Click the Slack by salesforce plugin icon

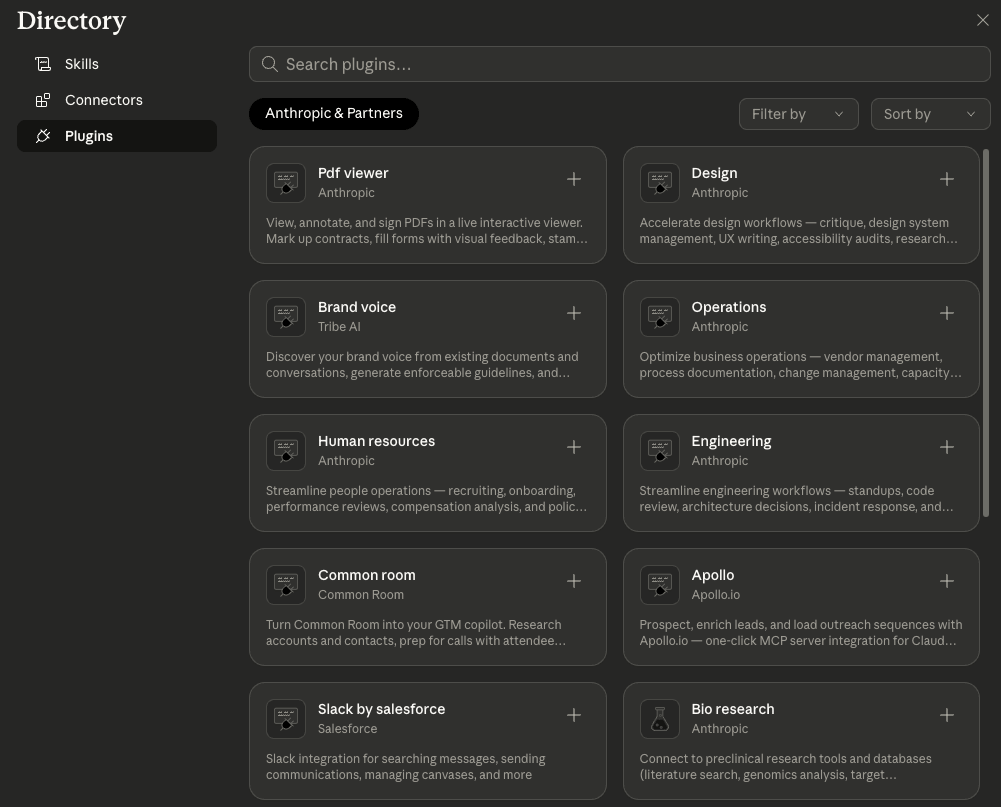[286, 719]
